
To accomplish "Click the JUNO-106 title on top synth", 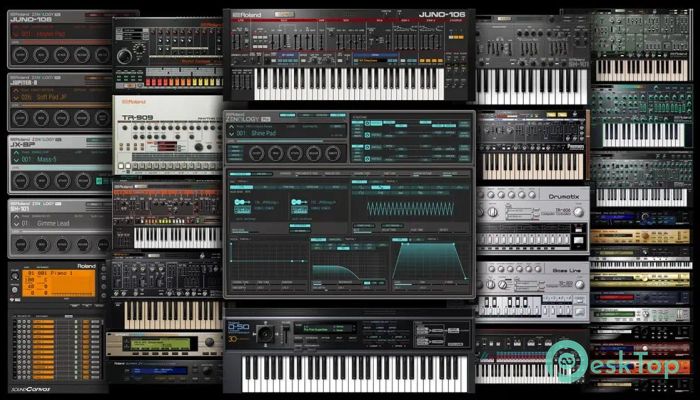I will point(442,14).
